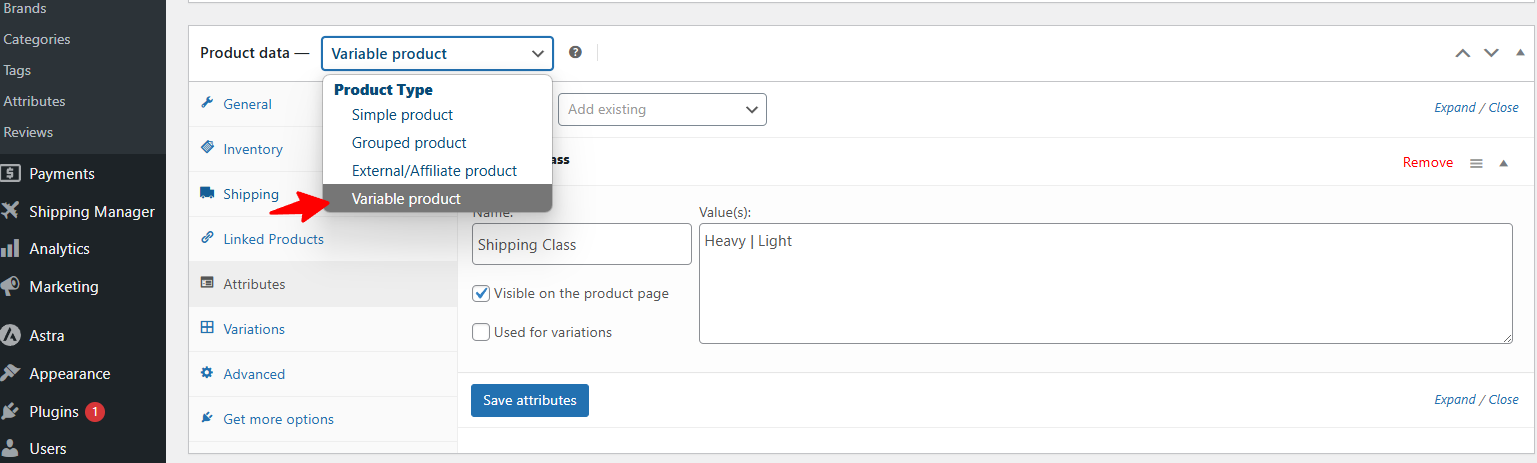Move Product data panel down
The height and width of the screenshot is (463, 1537).
coord(1491,53)
